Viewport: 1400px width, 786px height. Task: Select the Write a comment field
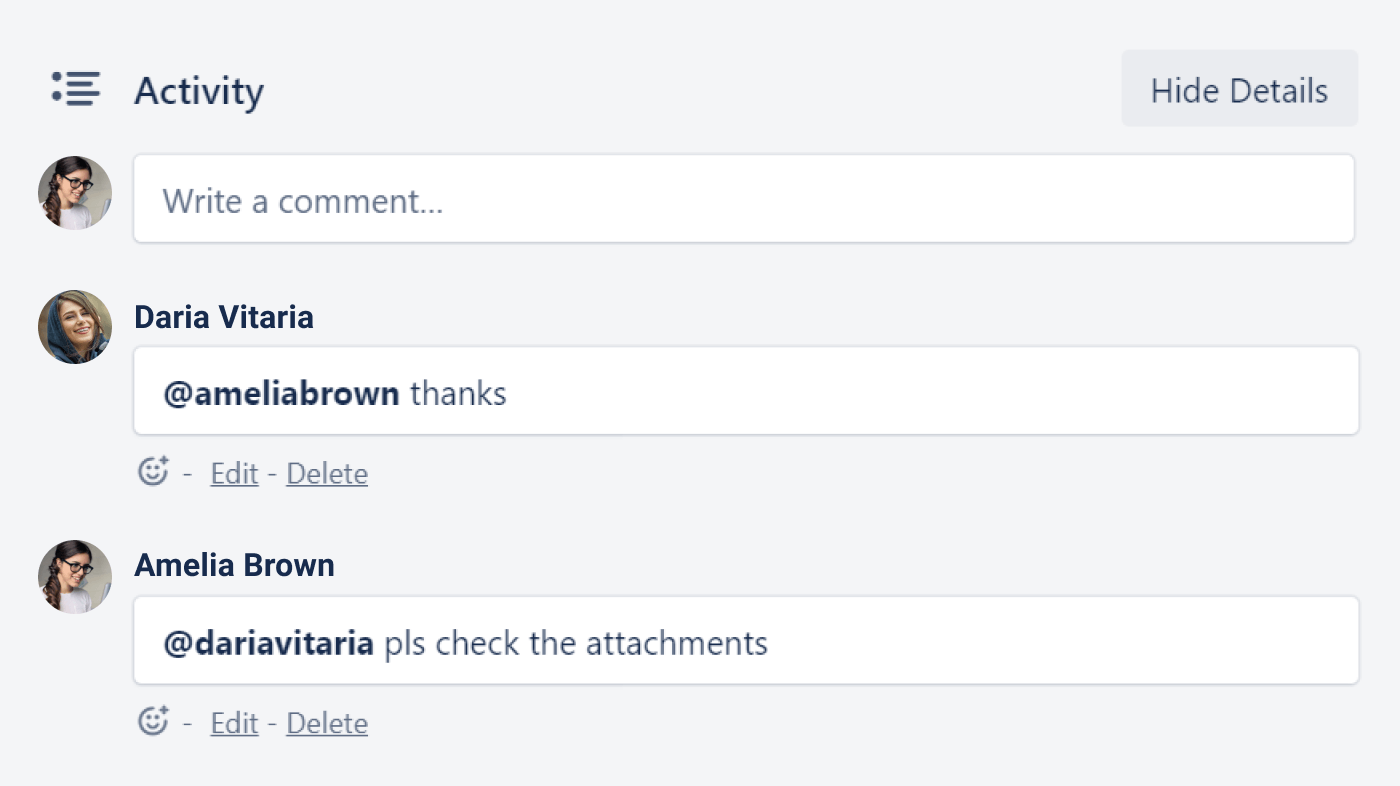click(745, 198)
